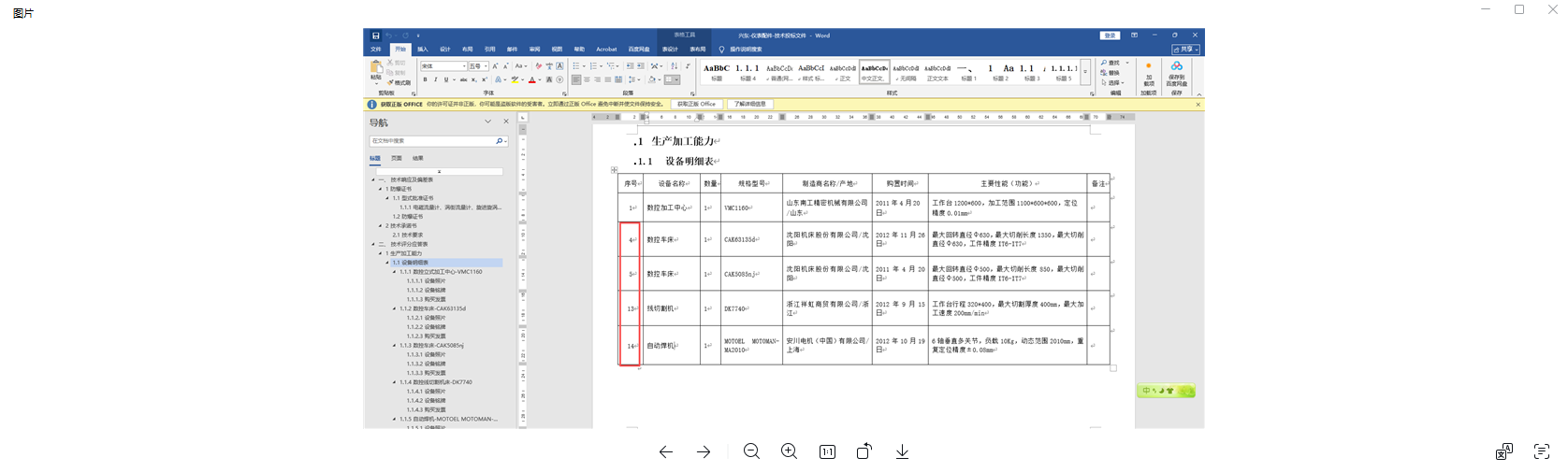Switch to the 表设计 (Table Design) tab
The image size is (1568, 472).
(670, 50)
